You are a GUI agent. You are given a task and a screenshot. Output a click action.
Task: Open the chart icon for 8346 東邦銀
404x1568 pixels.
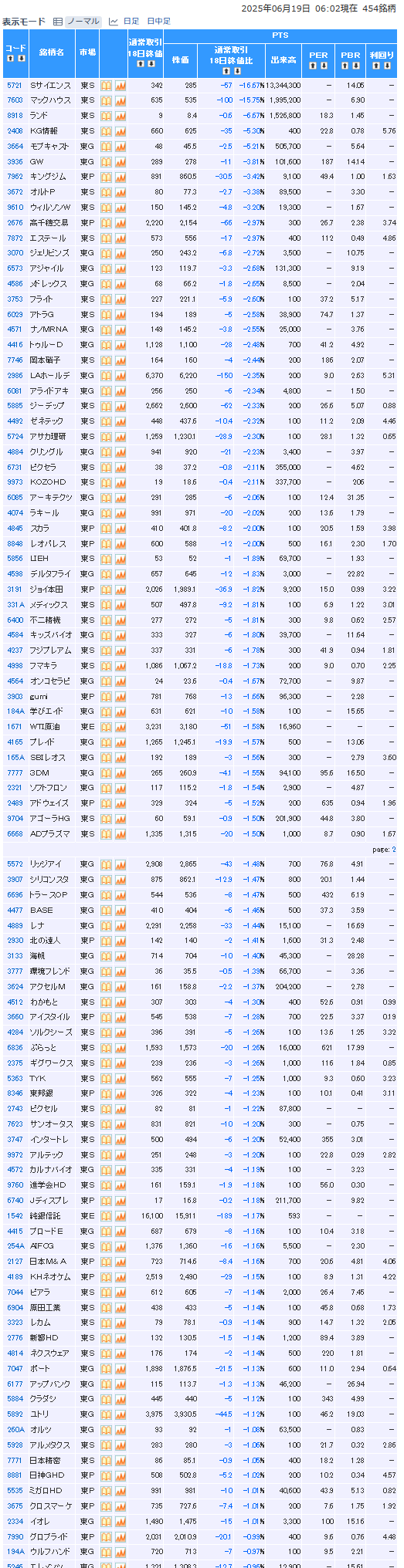tap(121, 1093)
